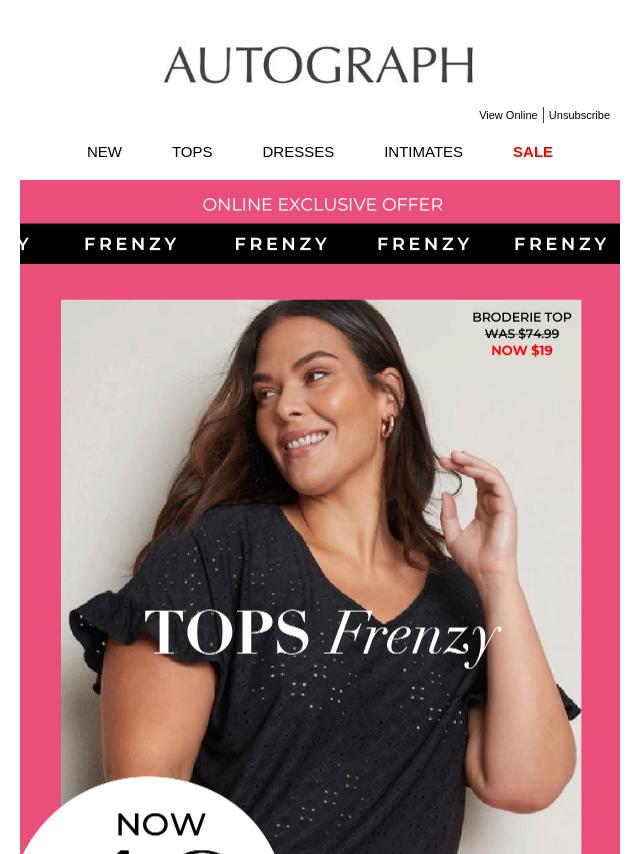
Task: Click the struck-through WAS $74.99 price
Action: click(x=521, y=333)
